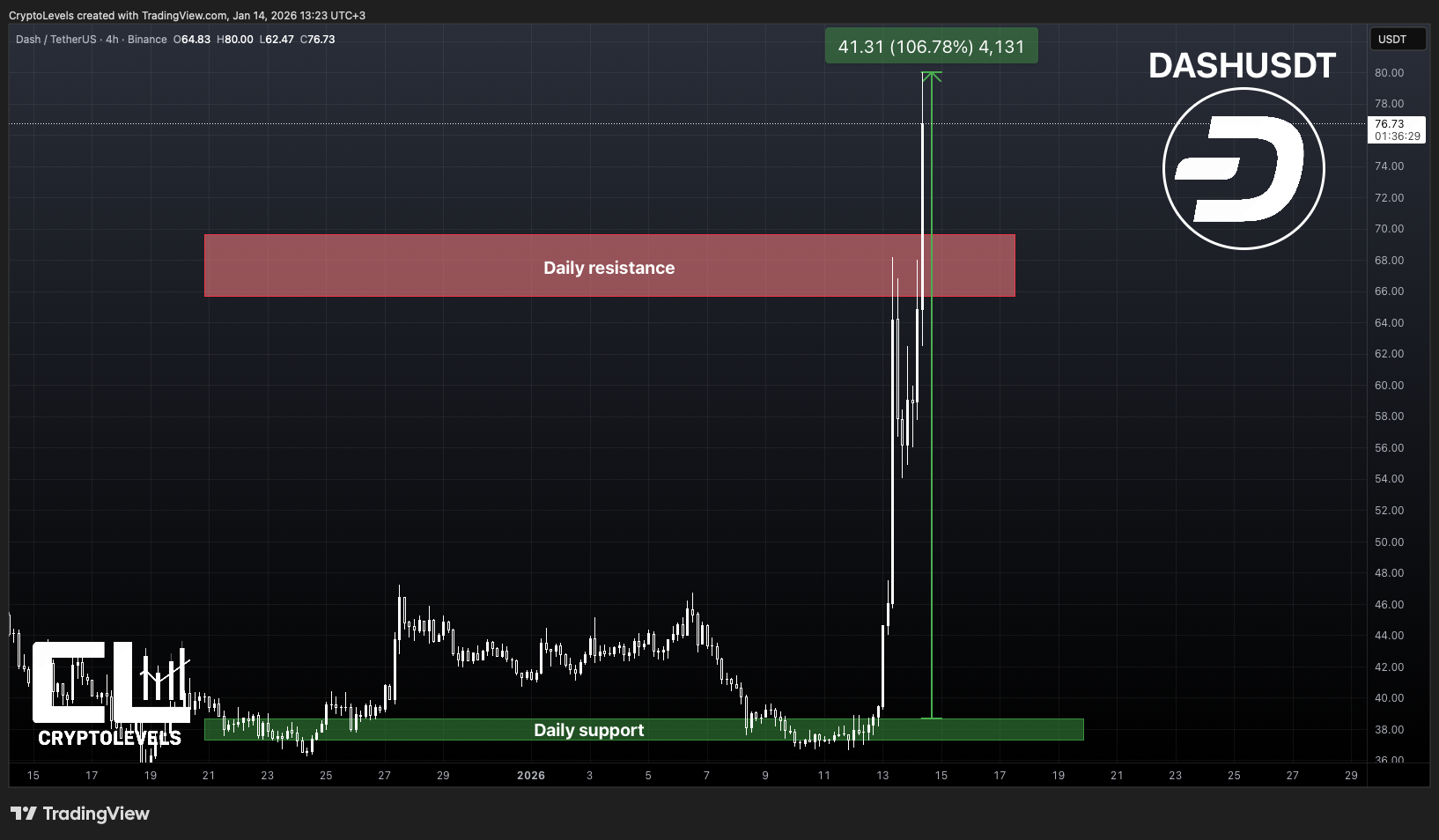Click the 58.00 price axis label
This screenshot has height=840, width=1439.
click(x=1389, y=416)
